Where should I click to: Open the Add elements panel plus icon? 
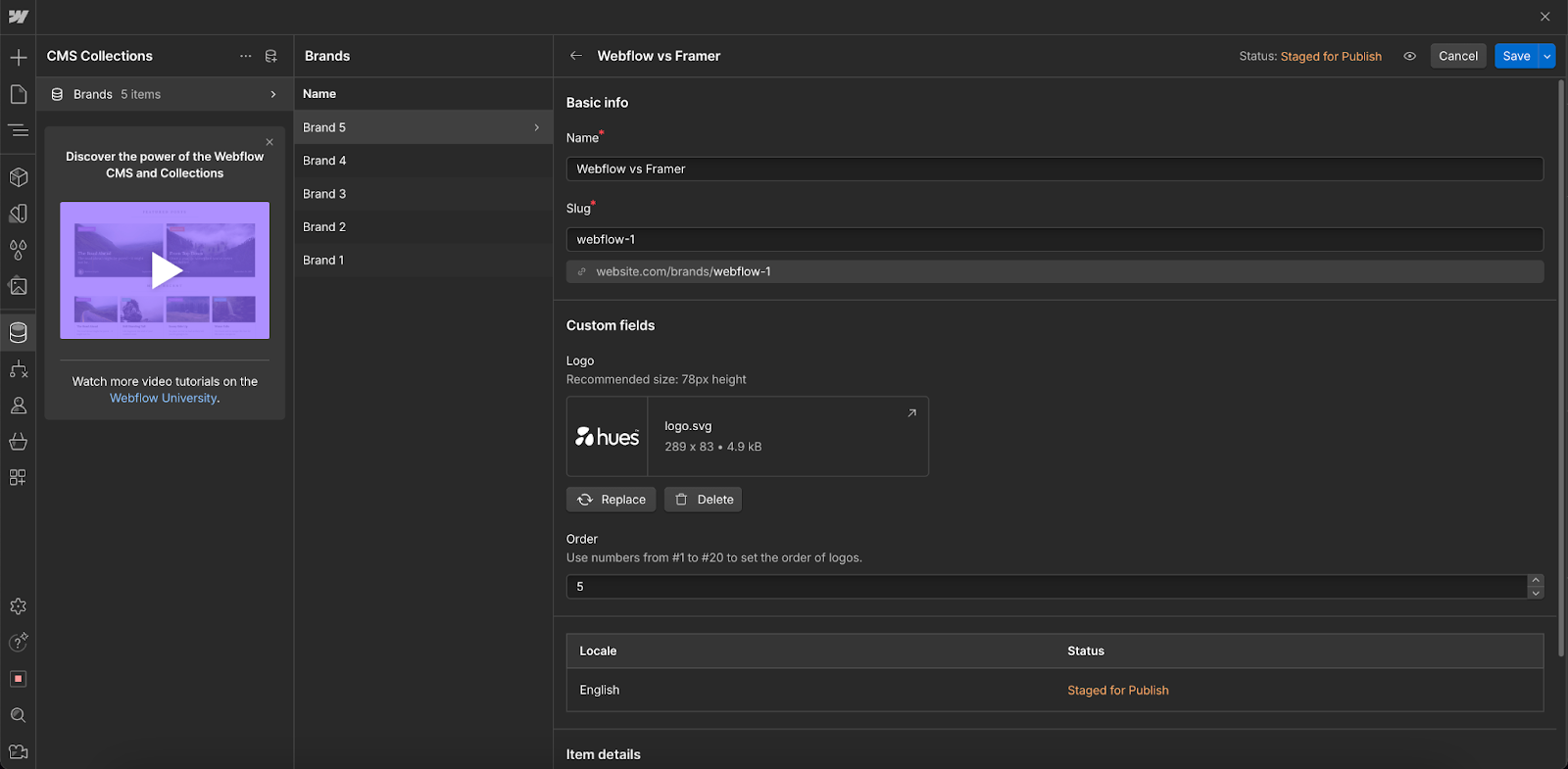[x=18, y=58]
